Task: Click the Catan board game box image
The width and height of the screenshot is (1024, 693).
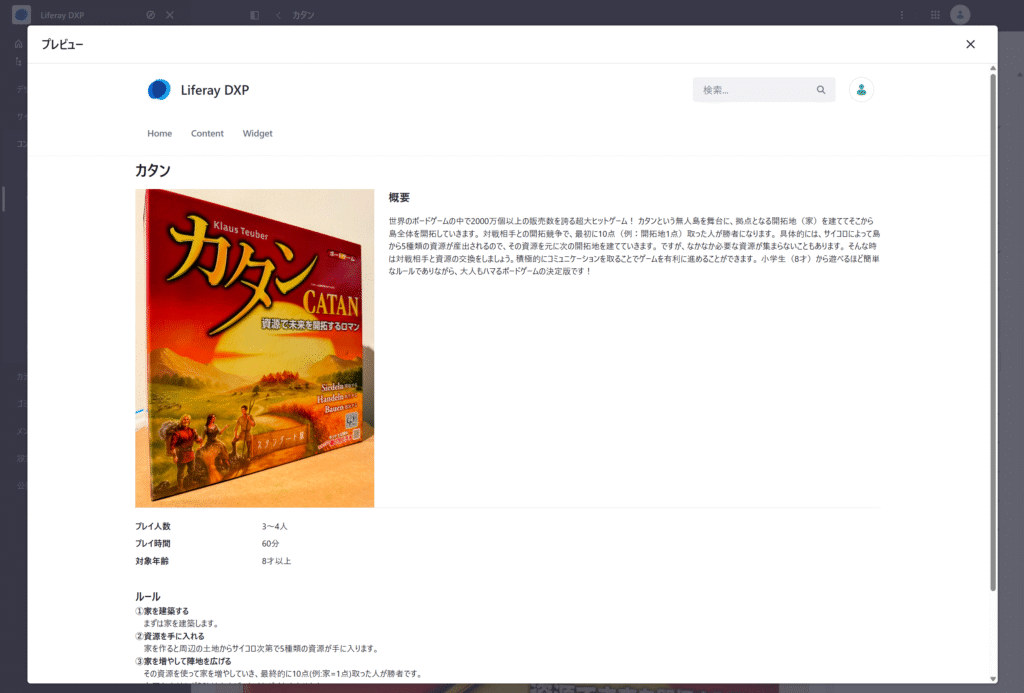Action: click(x=254, y=348)
